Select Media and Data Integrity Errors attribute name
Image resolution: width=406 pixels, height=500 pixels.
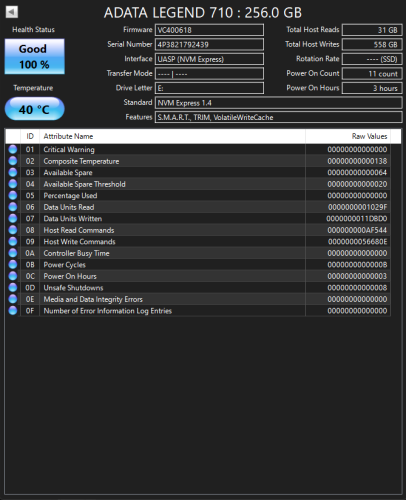(x=93, y=299)
